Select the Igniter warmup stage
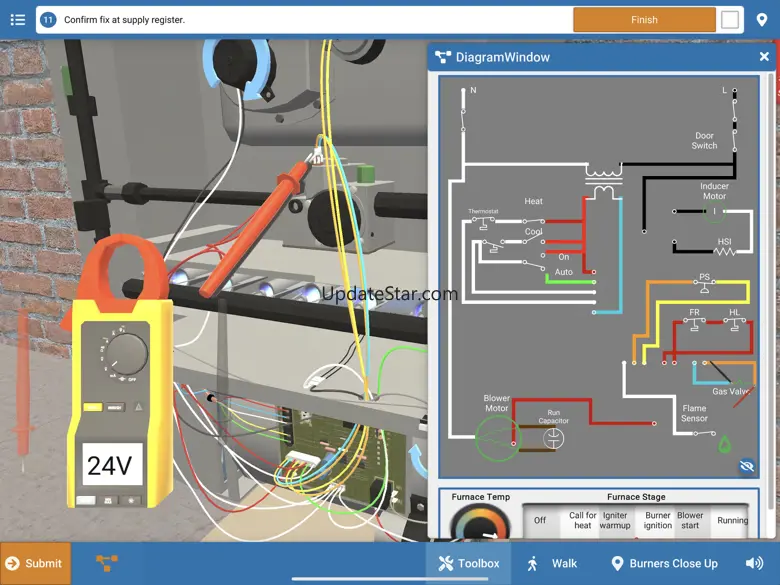780x585 pixels. point(615,520)
